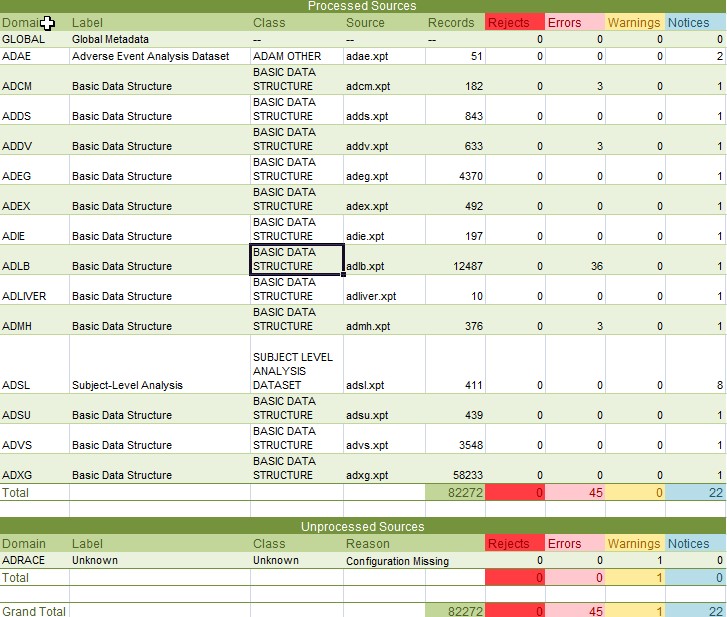Click the Unprocessed Sources title bar
This screenshot has width=727, height=617.
coord(363,526)
